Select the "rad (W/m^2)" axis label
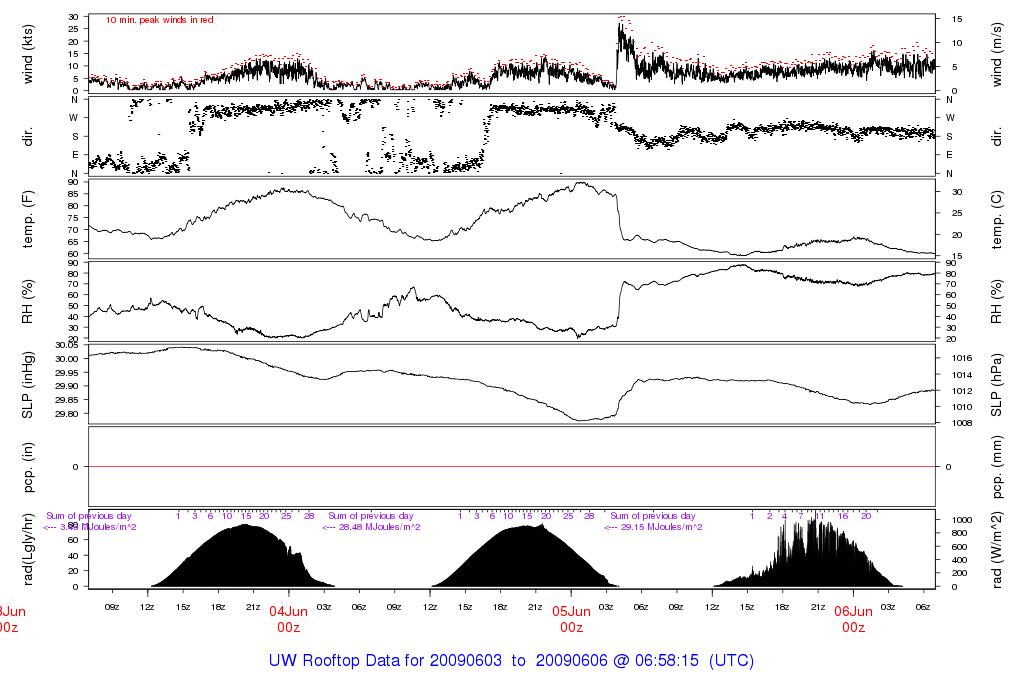This screenshot has width=1024, height=700. 997,550
